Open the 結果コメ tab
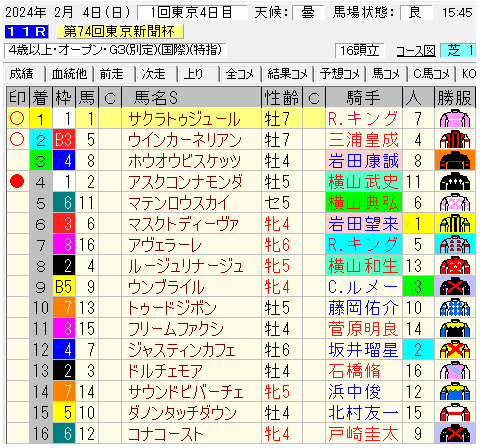Image resolution: width=480 pixels, height=448 pixels. (x=288, y=74)
